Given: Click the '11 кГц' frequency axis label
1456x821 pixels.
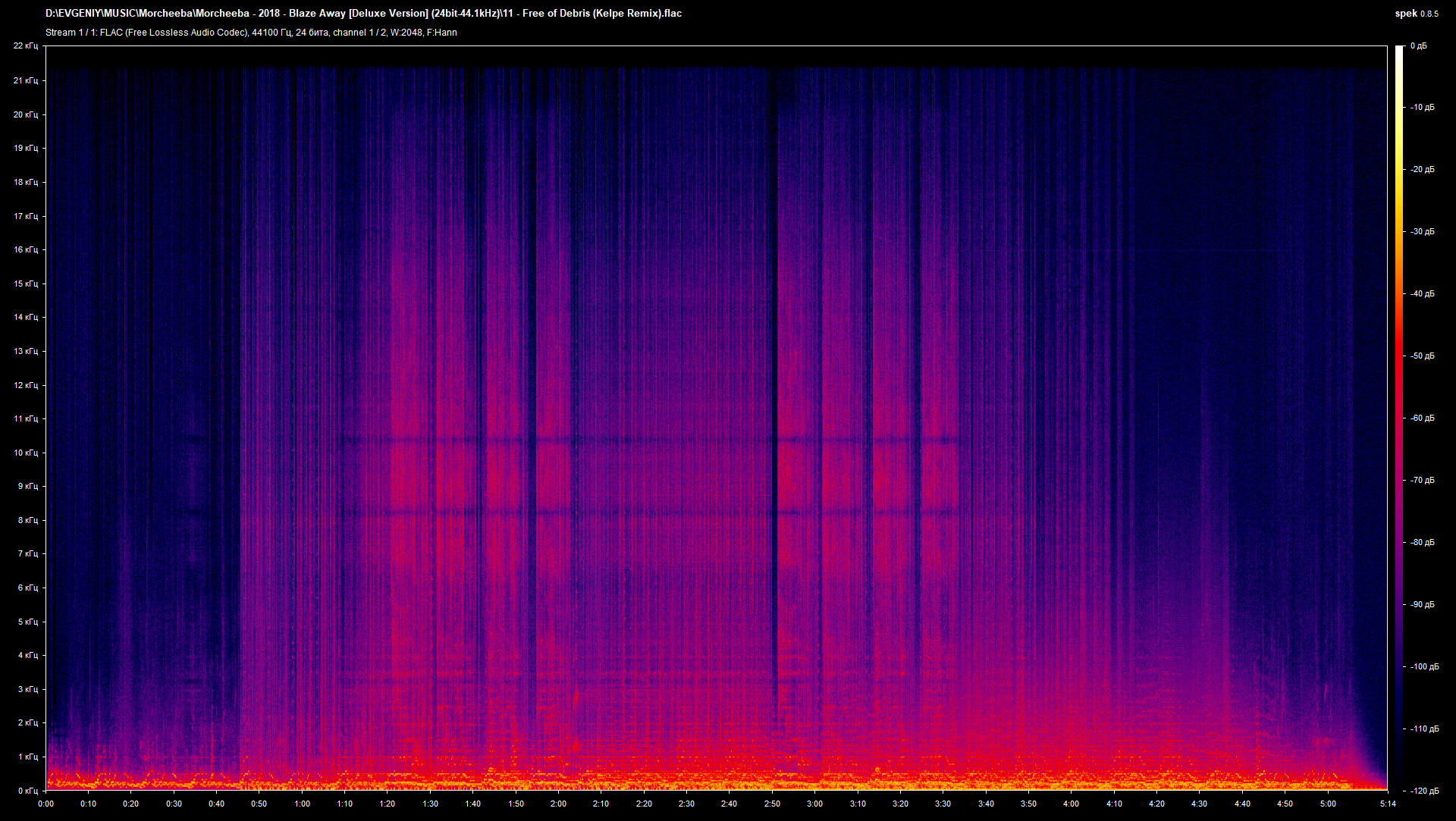Looking at the screenshot, I should [25, 418].
